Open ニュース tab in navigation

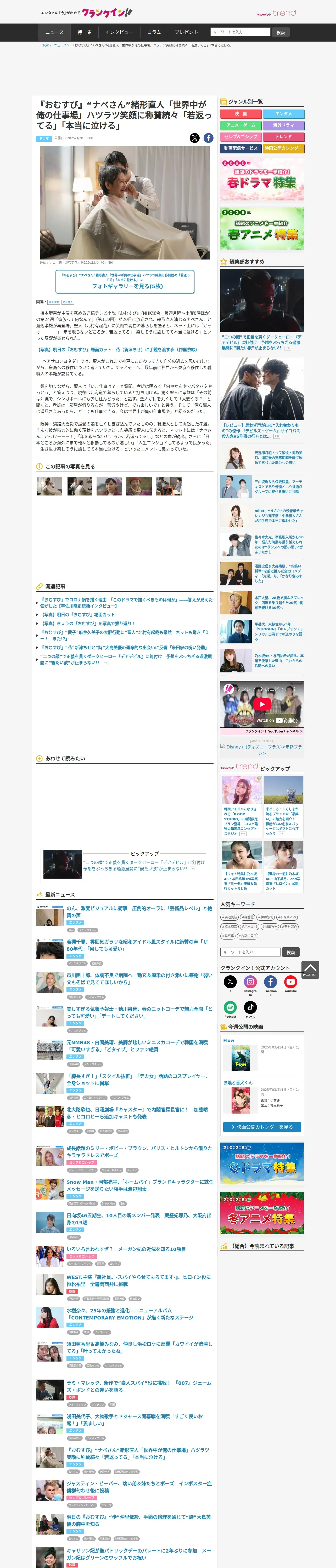pyautogui.click(x=54, y=32)
